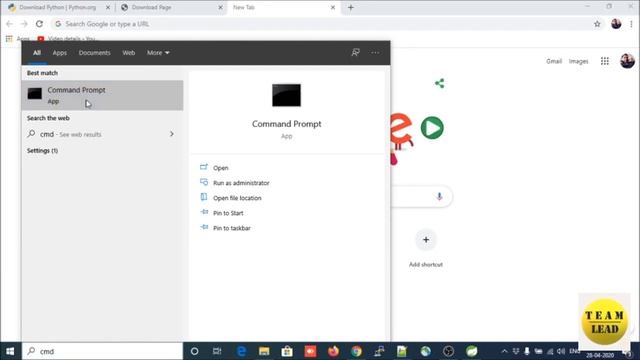Open OBS Studio taskbar icon
The width and height of the screenshot is (640, 360).
click(449, 351)
